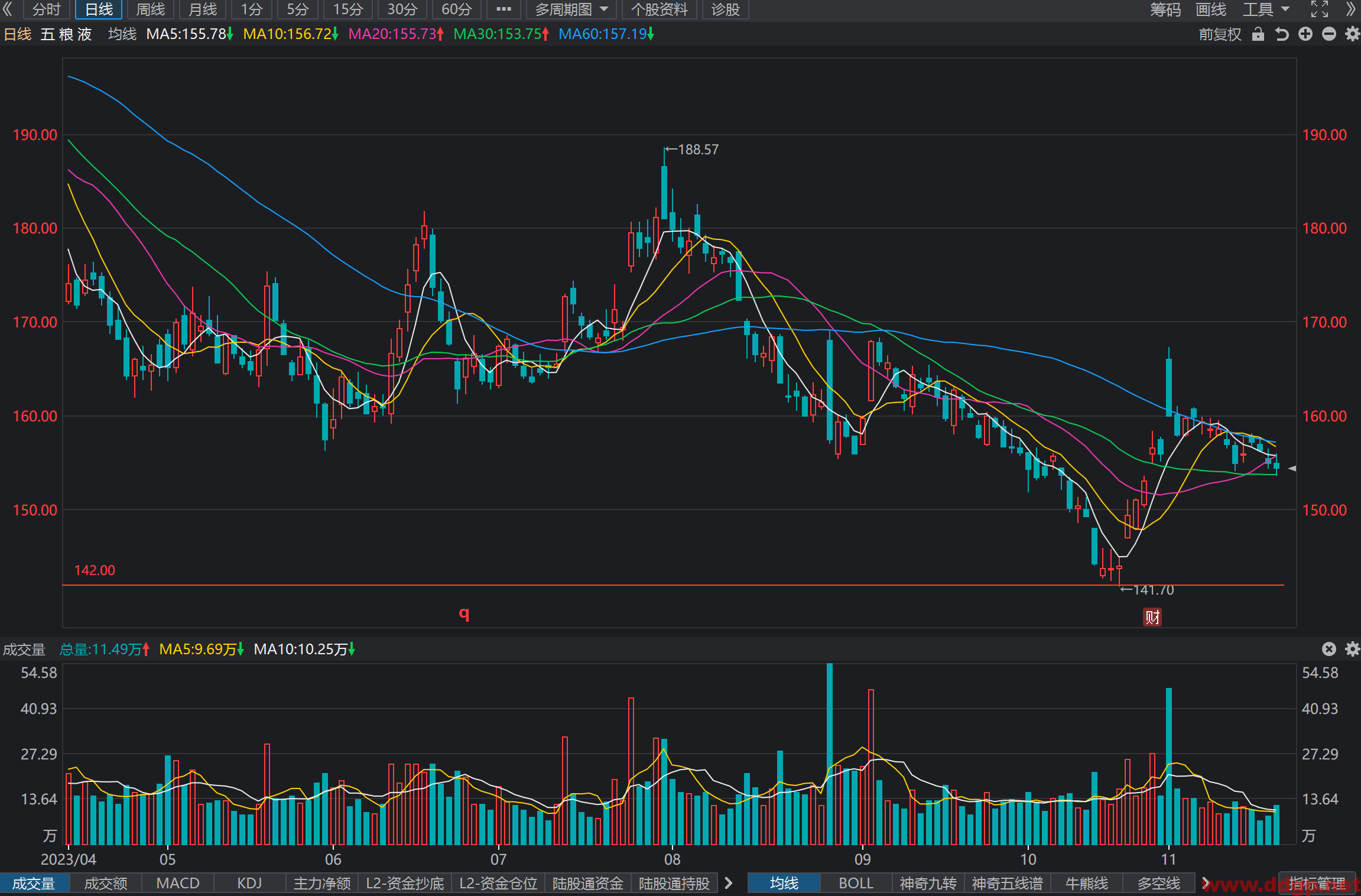Select the 15分 period
1361x896 pixels.
(x=347, y=9)
